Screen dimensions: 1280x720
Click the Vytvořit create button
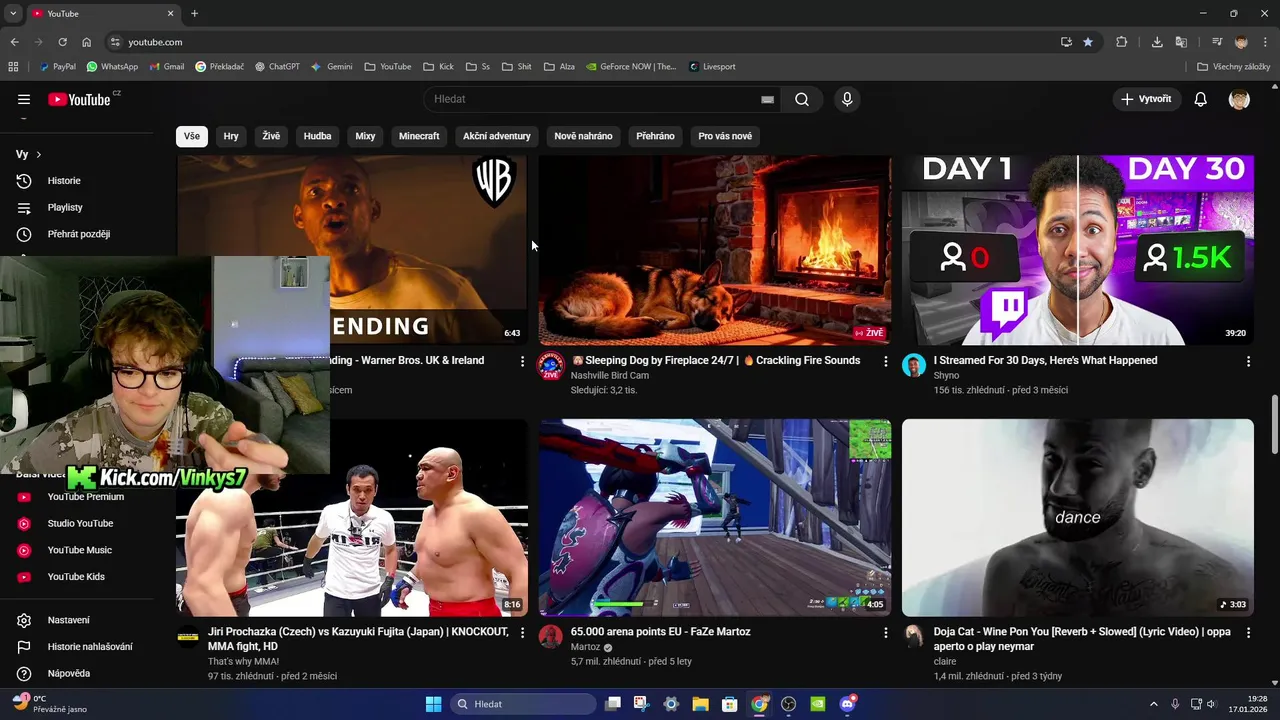pyautogui.click(x=1146, y=99)
